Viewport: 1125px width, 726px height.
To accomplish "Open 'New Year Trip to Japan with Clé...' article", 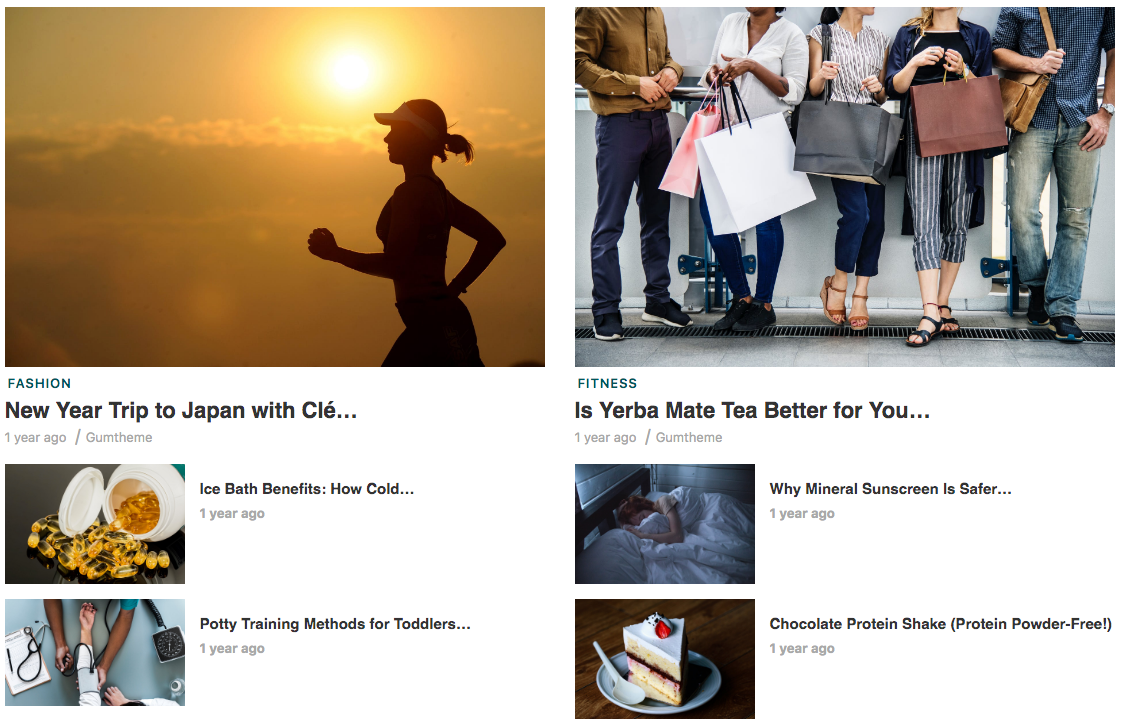I will pos(181,410).
